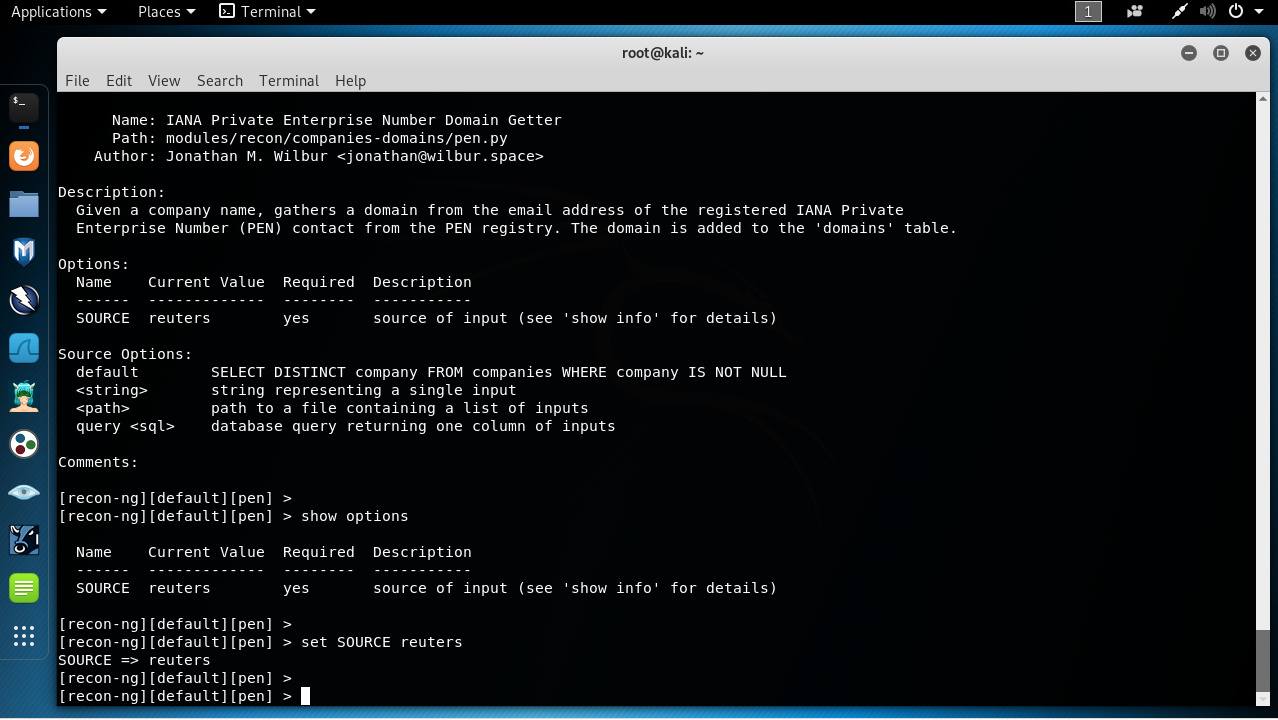Open the File menu in terminal

click(x=77, y=81)
